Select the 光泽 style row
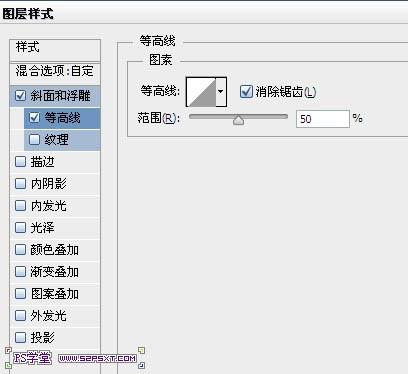 (55, 228)
